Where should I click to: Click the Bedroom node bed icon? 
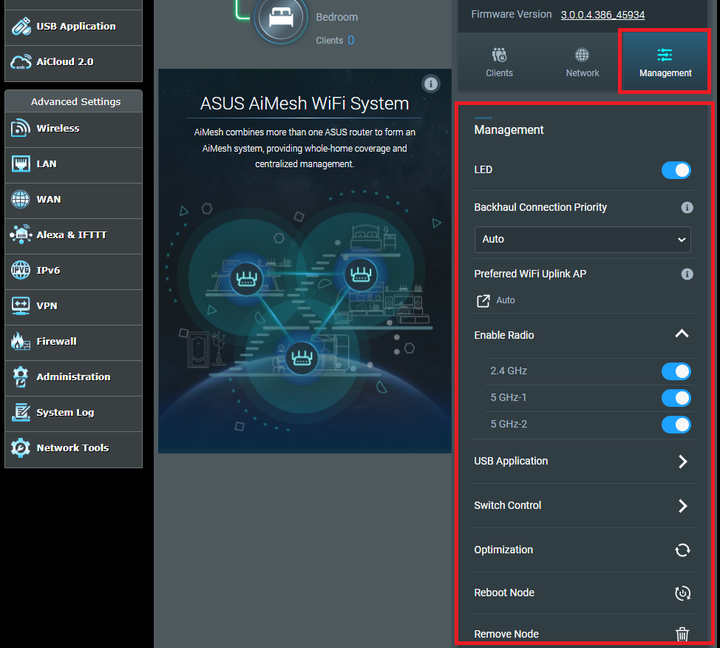point(281,19)
